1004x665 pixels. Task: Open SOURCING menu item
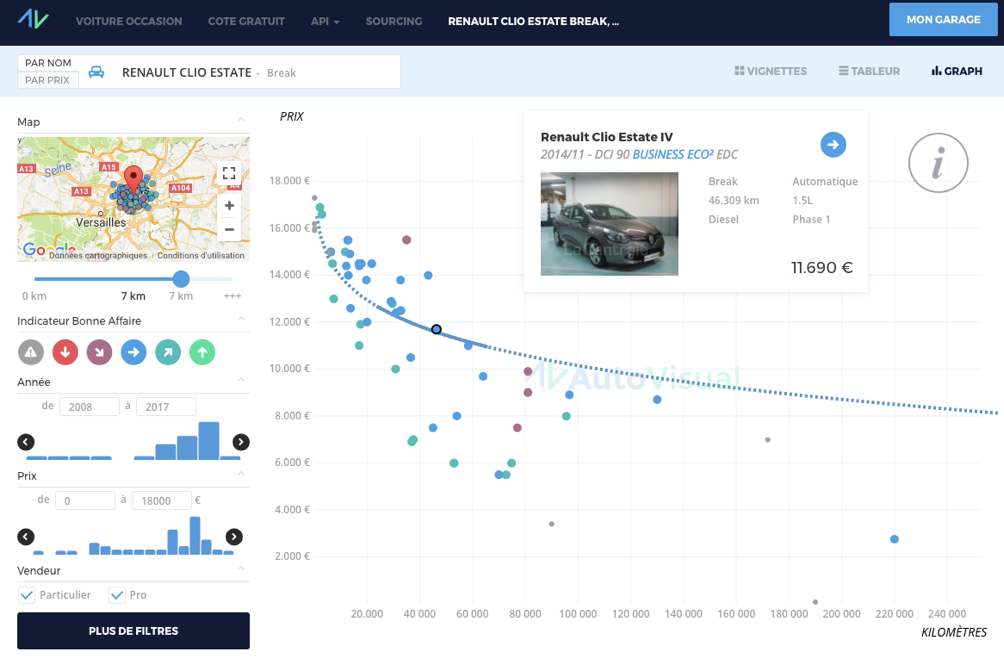(394, 21)
